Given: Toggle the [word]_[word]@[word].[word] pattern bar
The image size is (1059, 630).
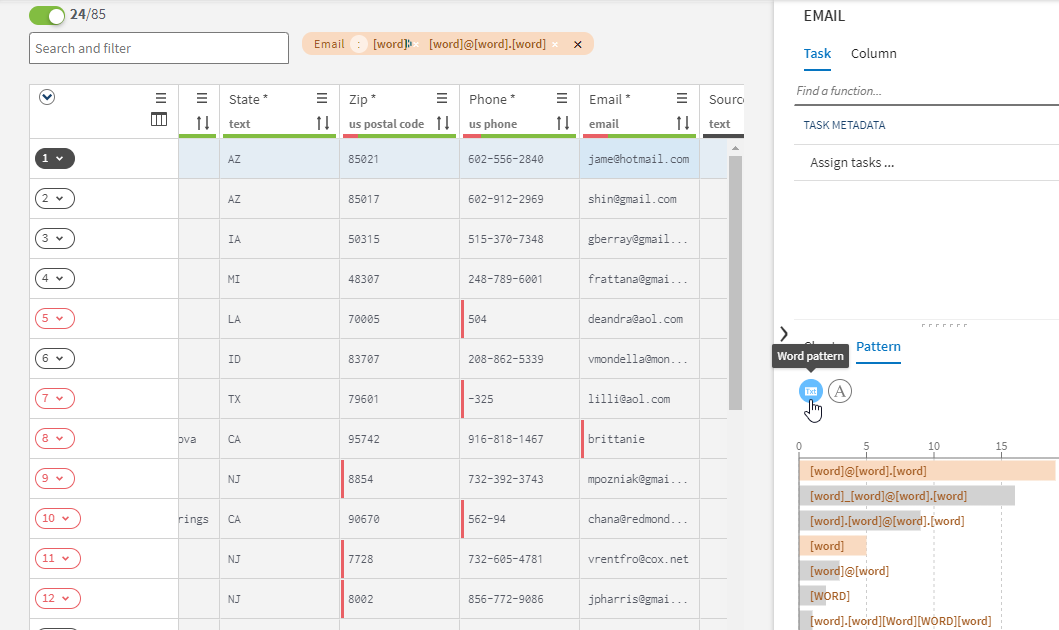Looking at the screenshot, I should [x=906, y=495].
